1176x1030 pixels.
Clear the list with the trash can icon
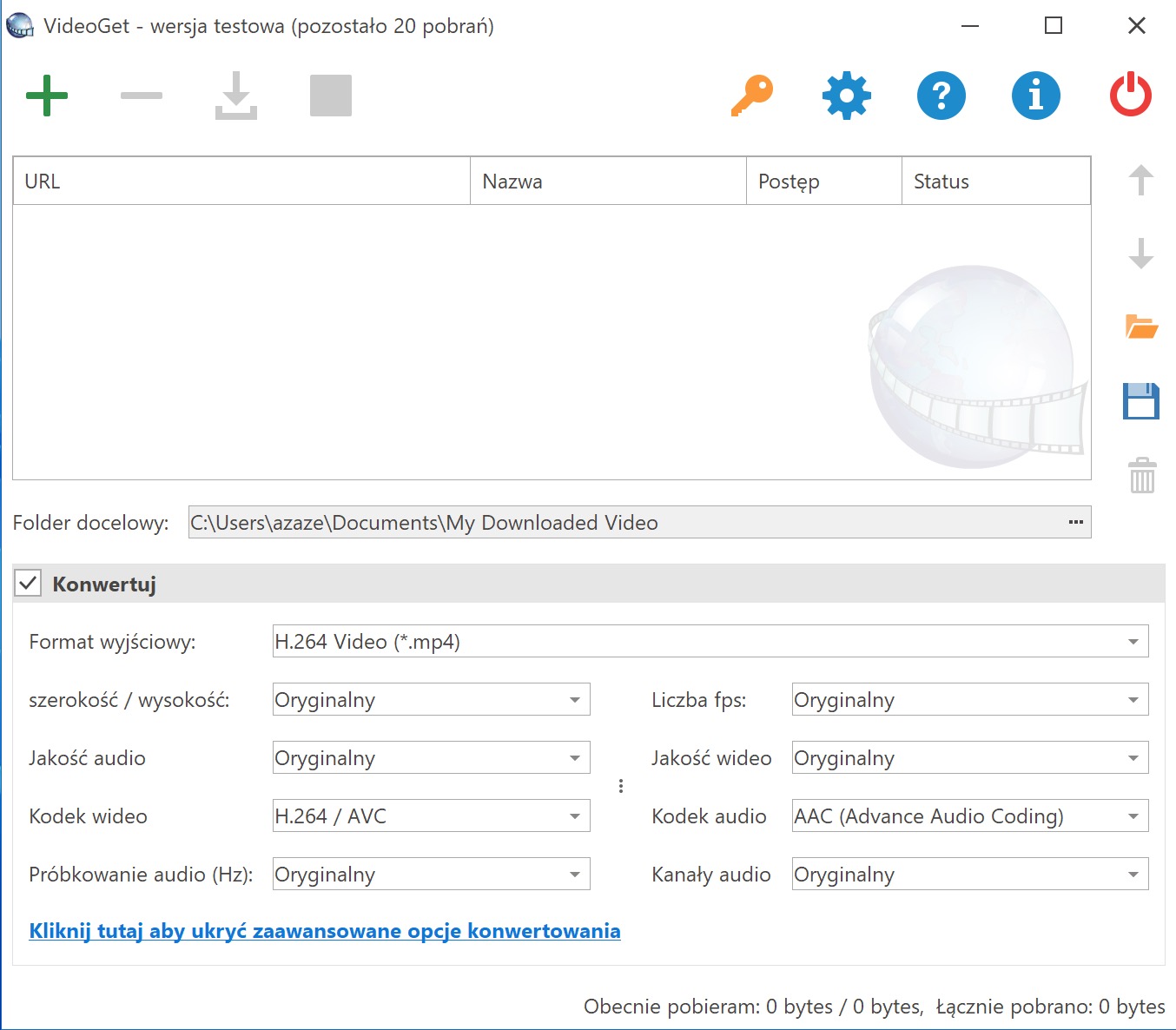point(1142,476)
